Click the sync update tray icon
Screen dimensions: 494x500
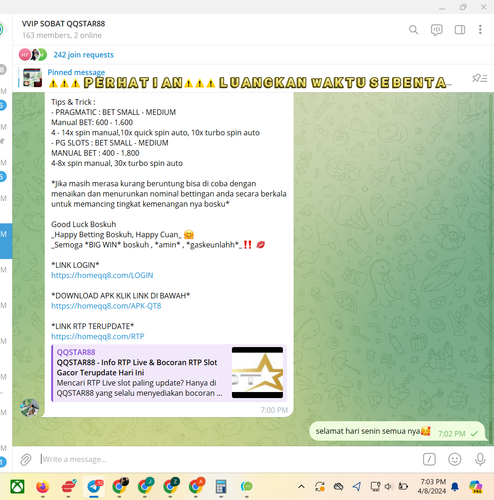point(320,487)
